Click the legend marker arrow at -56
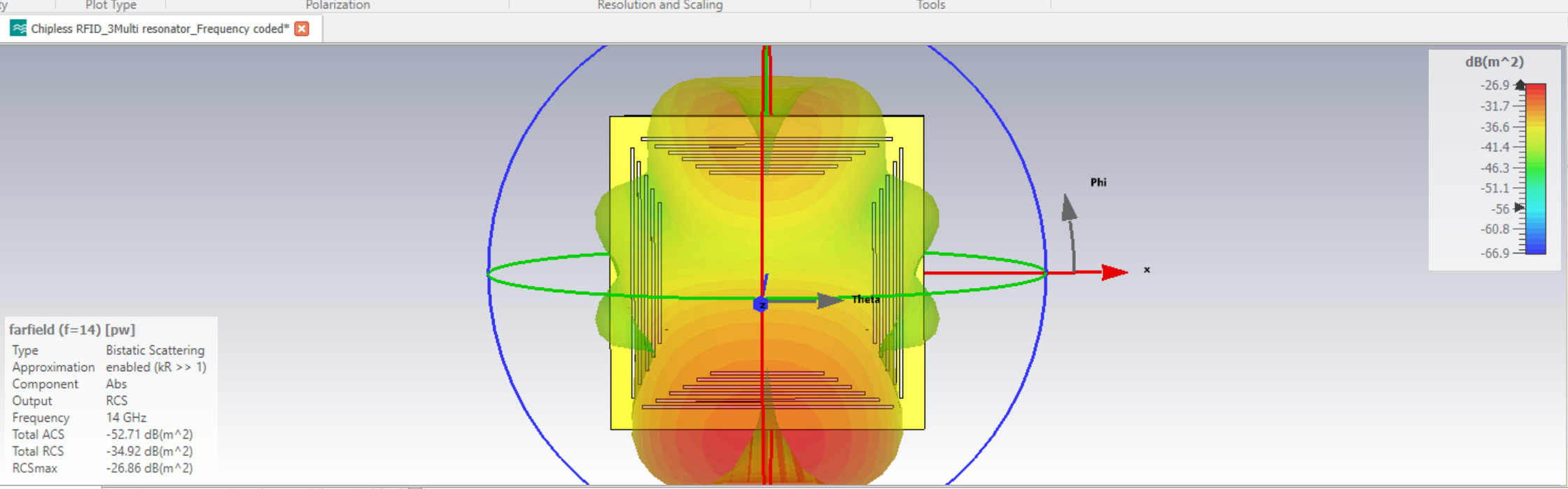Image resolution: width=1568 pixels, height=489 pixels. 1518,207
